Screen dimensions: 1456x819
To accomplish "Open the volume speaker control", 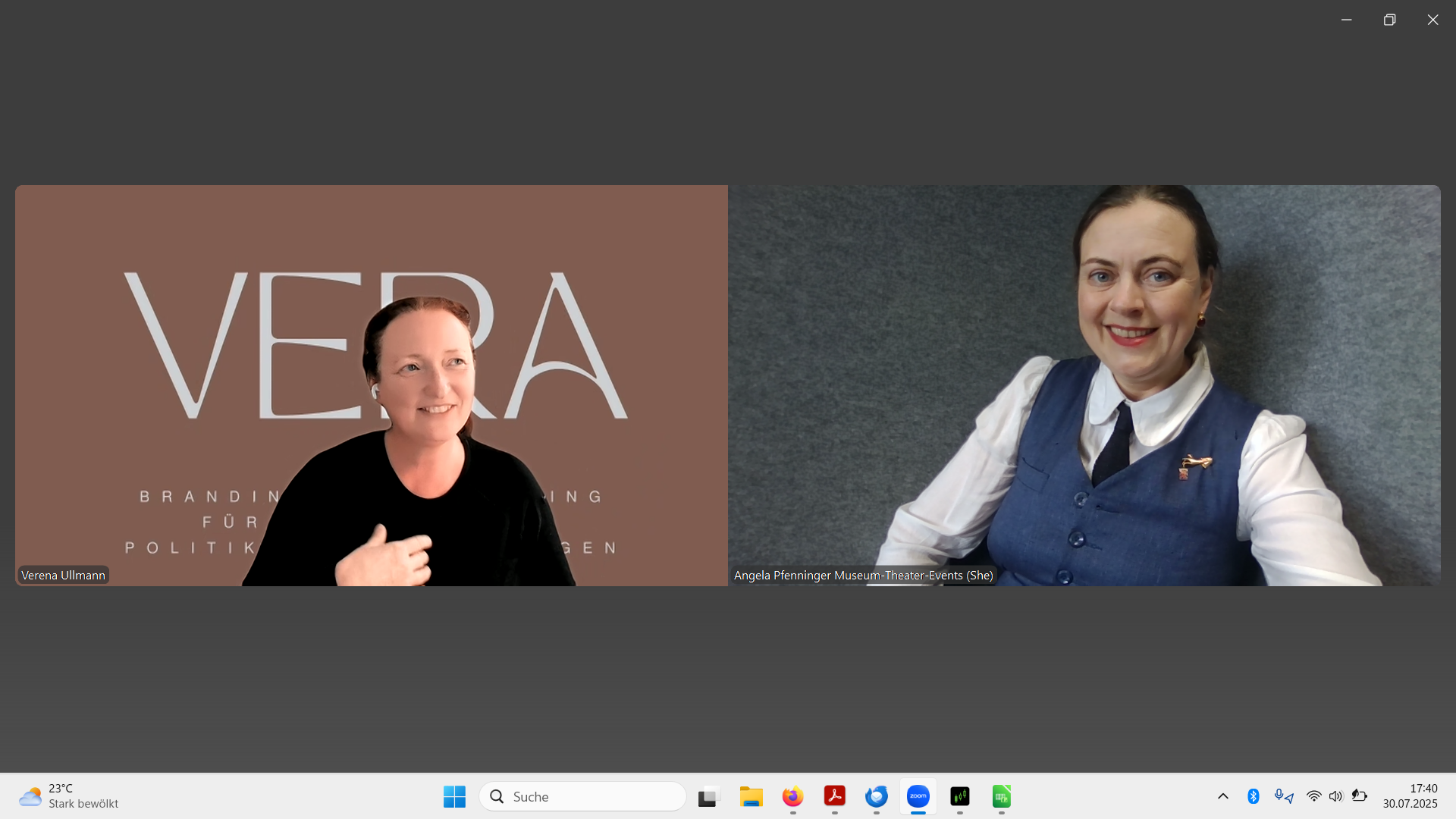I will point(1335,796).
